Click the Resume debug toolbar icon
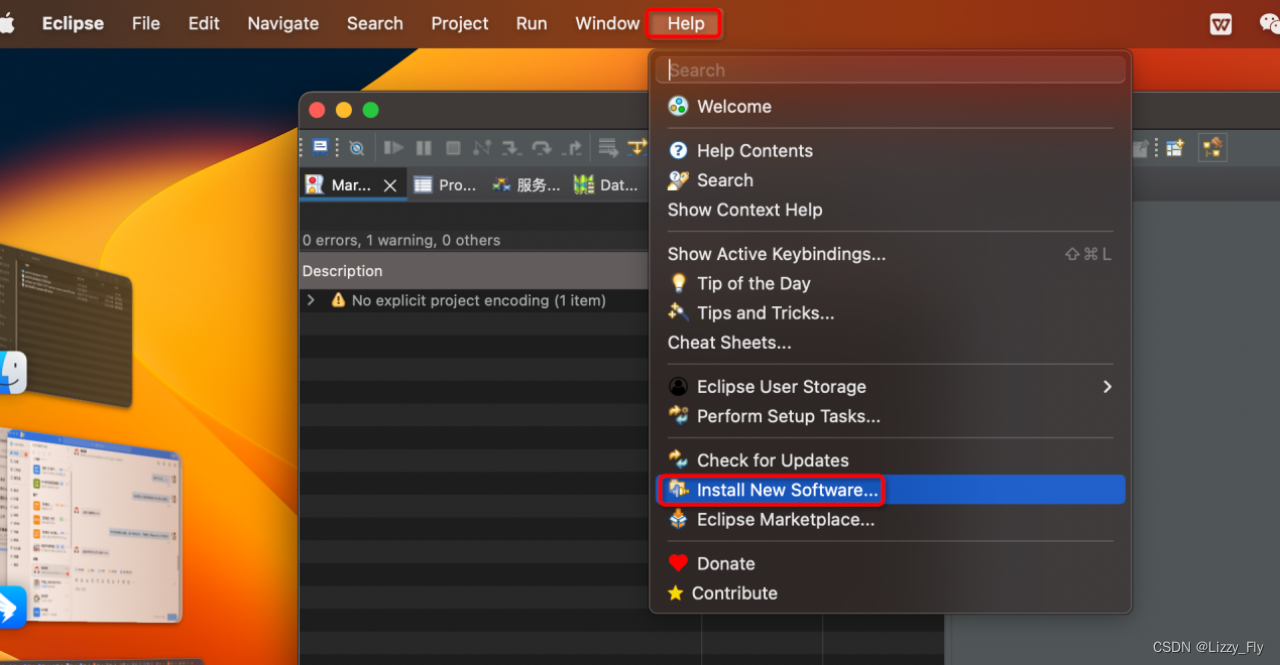Screen dimensions: 1280x665 point(393,148)
